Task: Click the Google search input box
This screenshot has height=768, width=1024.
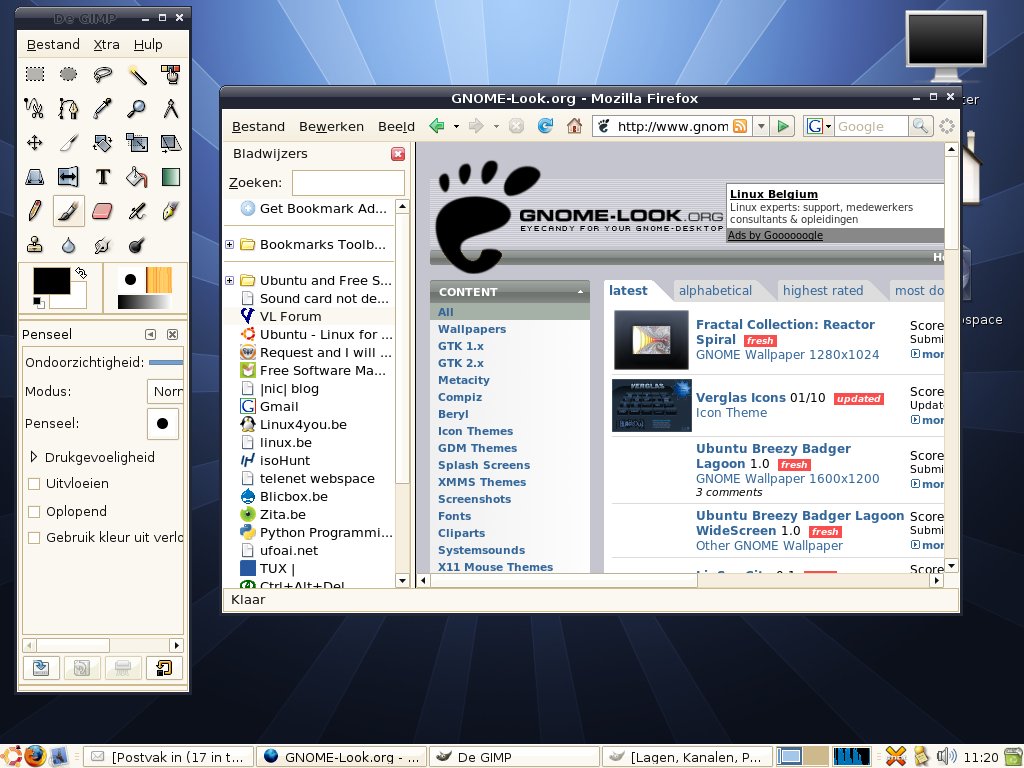Action: tap(871, 126)
